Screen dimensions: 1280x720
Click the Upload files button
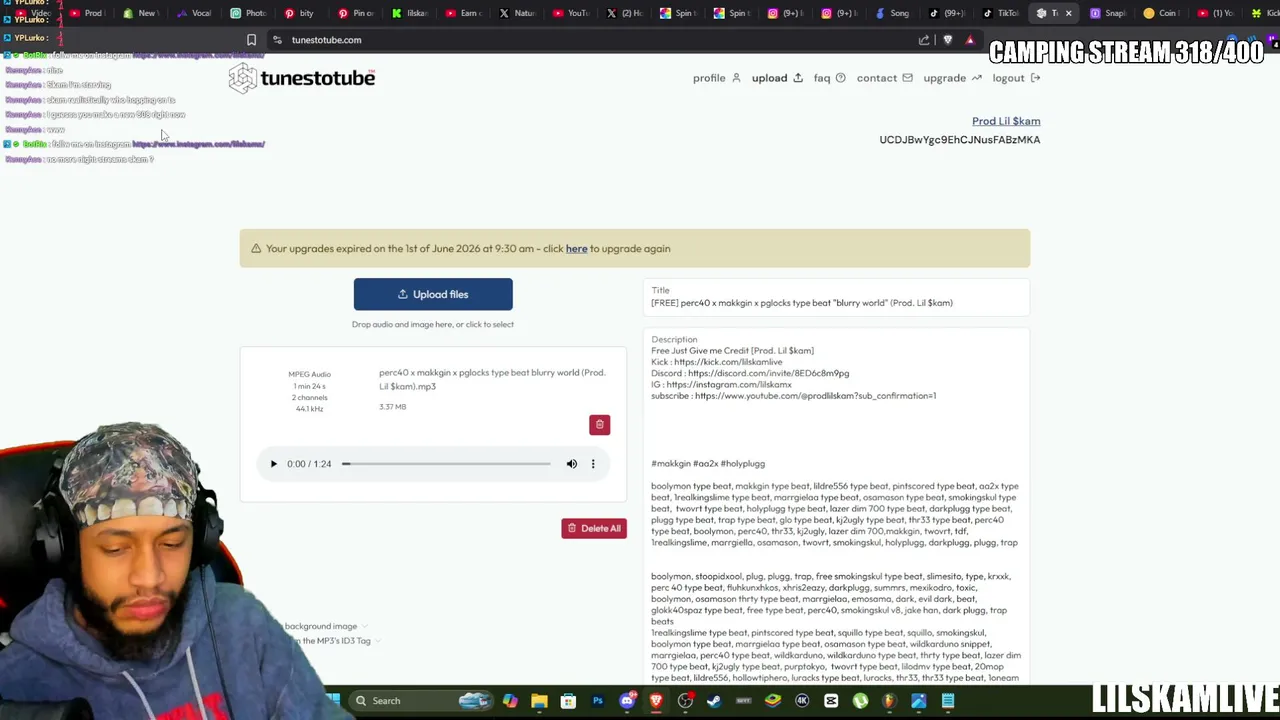tap(433, 294)
